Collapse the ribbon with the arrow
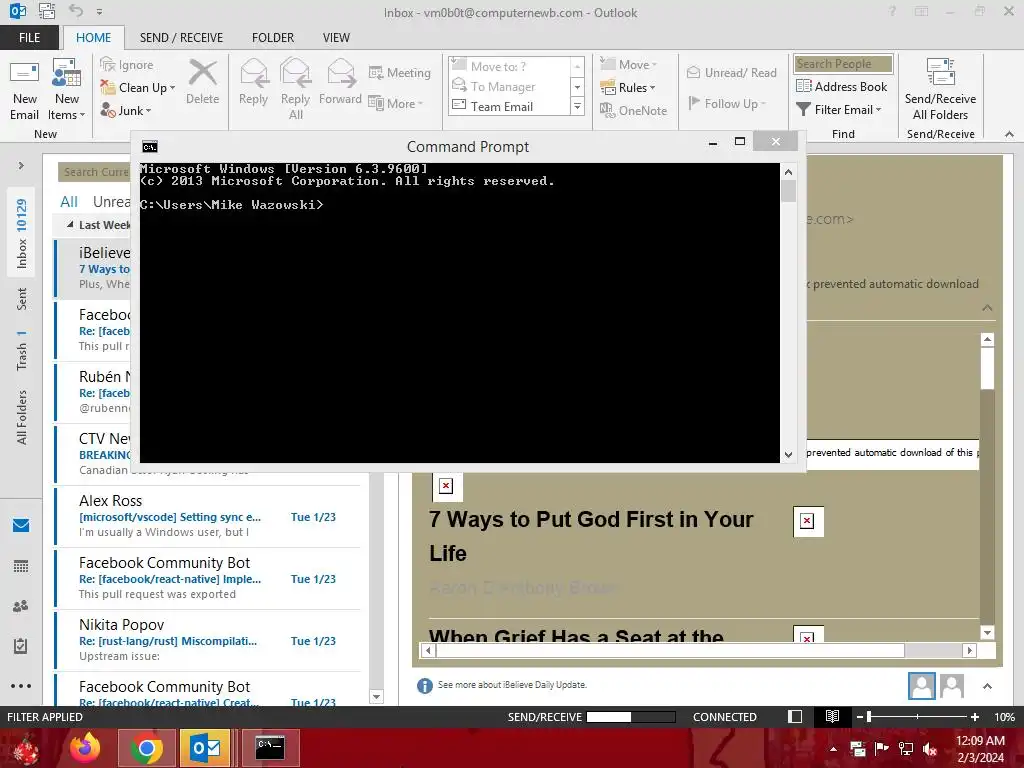 pos(1009,134)
